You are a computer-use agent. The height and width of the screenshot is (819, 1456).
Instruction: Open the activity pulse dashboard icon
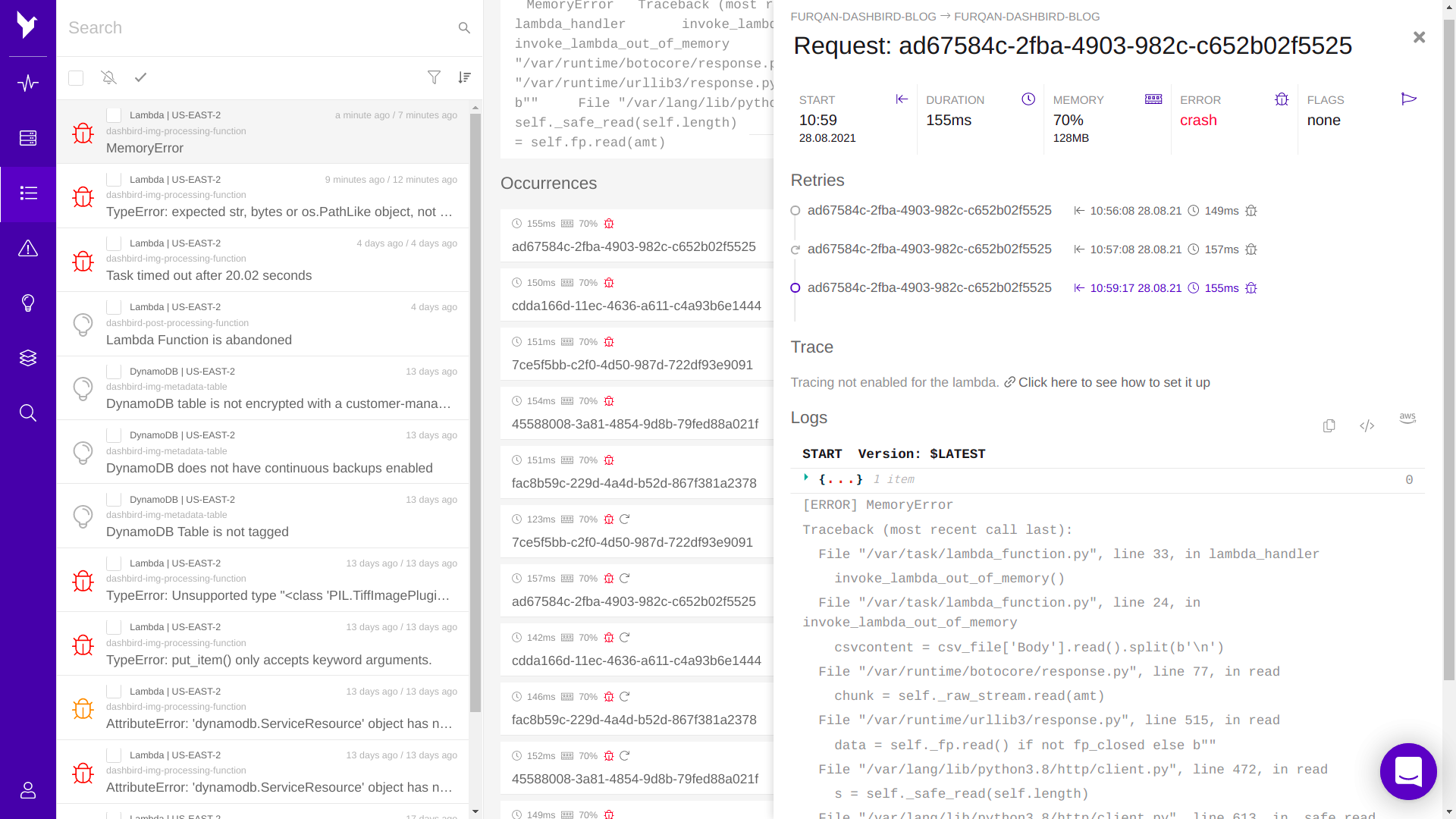coord(28,83)
